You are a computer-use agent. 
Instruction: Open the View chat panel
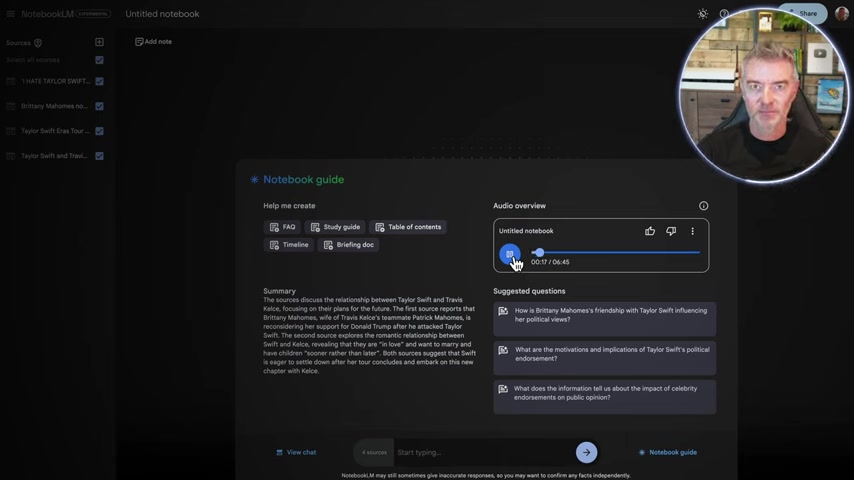click(x=296, y=452)
